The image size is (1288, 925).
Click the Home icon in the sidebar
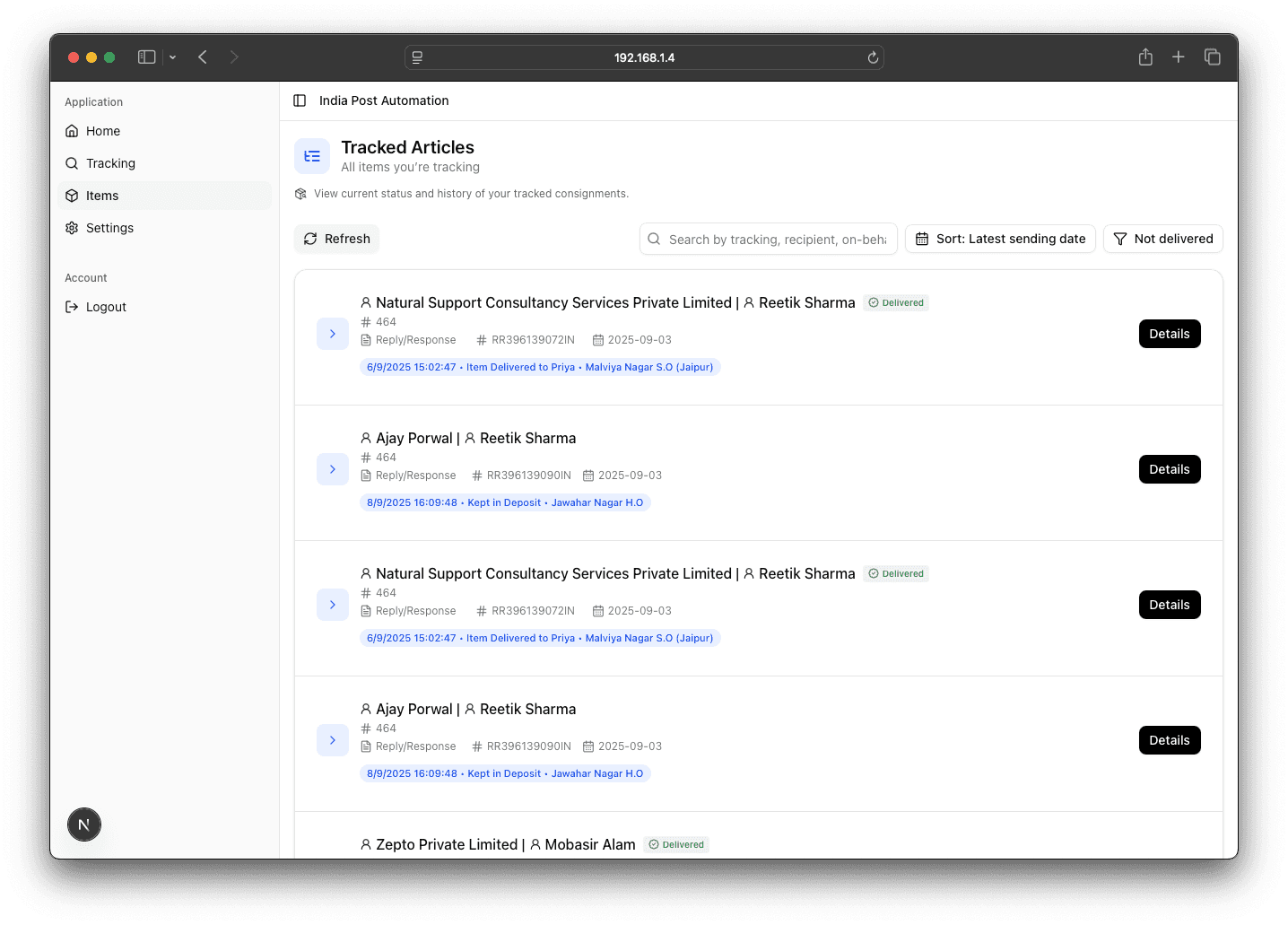point(72,130)
